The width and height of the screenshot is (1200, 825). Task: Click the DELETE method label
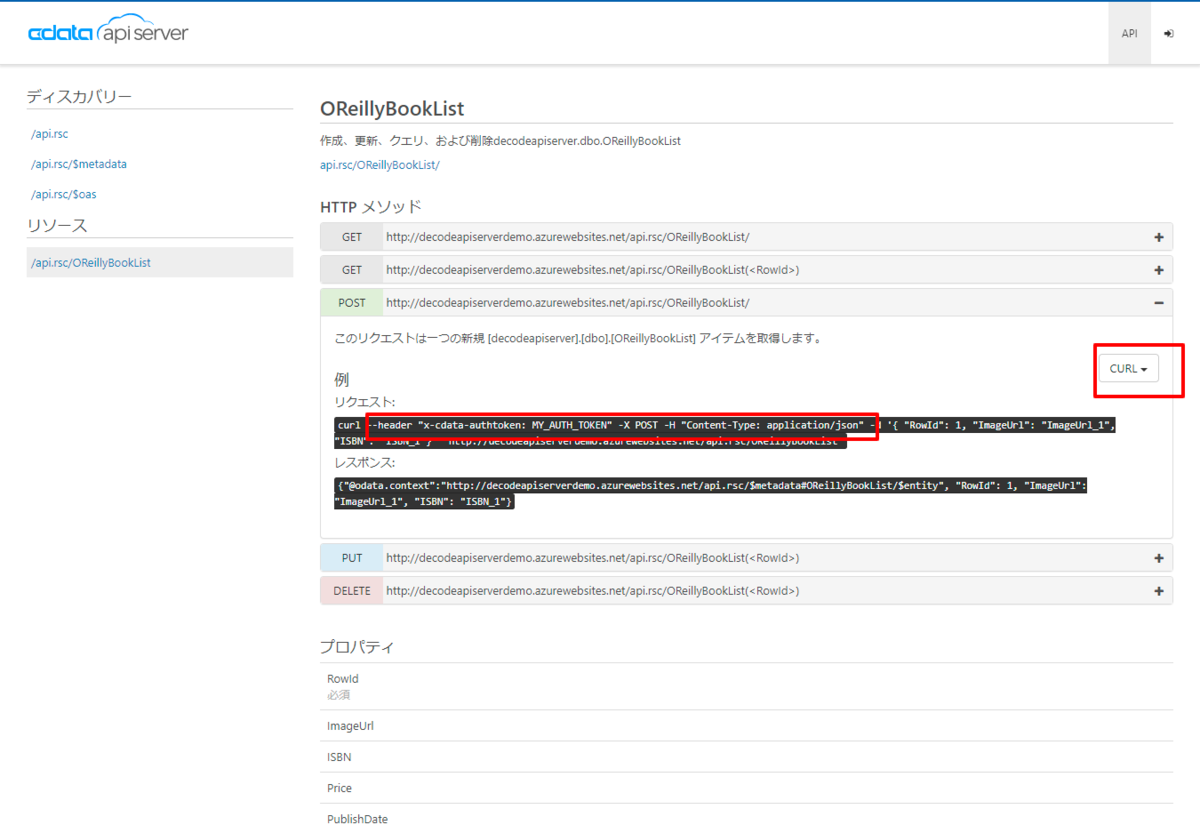pos(352,591)
